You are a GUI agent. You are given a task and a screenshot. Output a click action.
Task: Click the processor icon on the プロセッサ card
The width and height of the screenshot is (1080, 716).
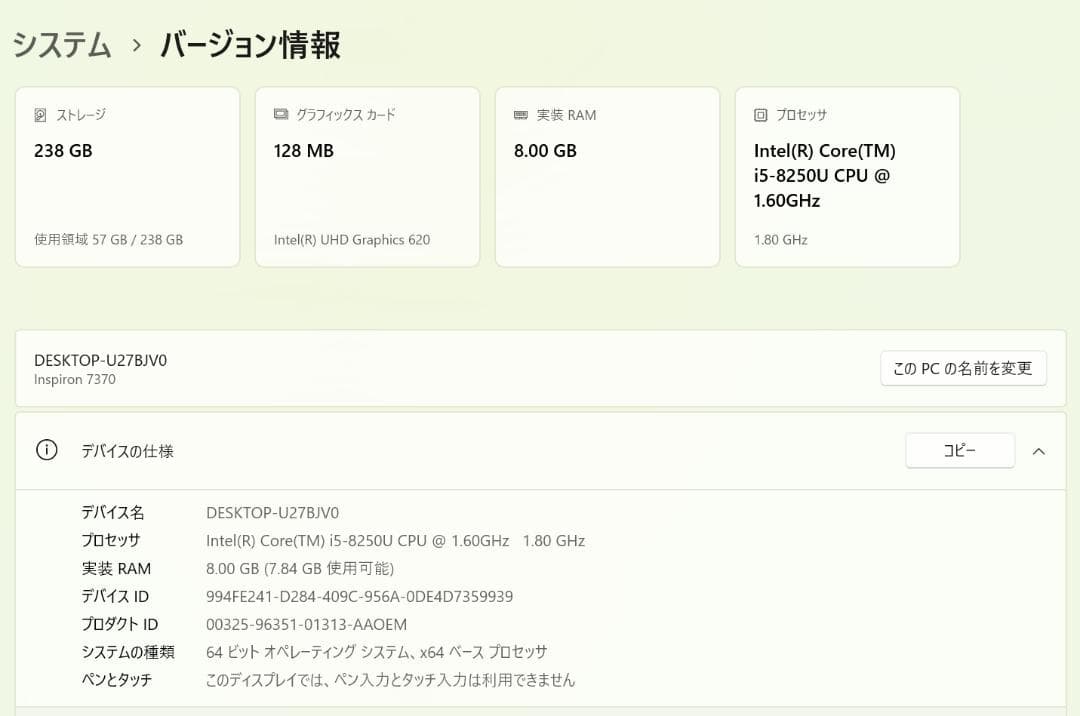(x=762, y=114)
